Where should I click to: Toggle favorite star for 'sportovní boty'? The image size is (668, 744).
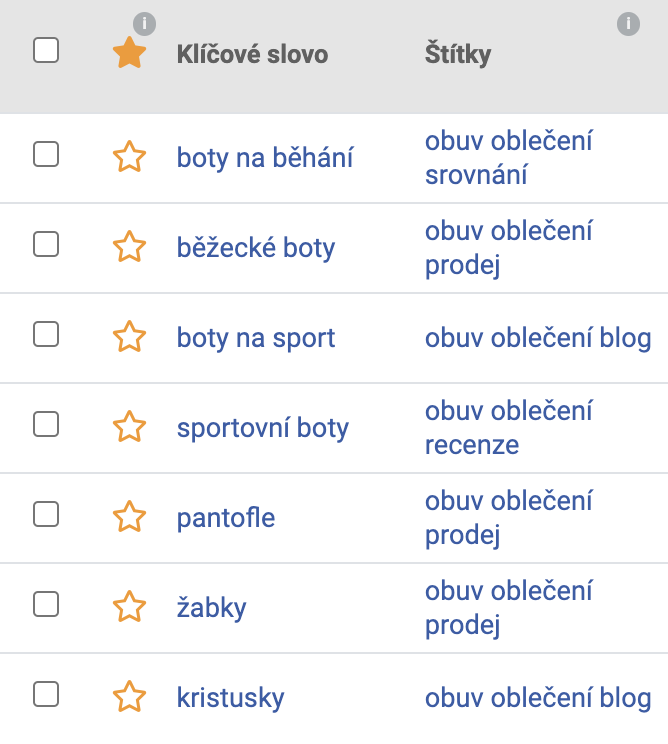tap(129, 426)
